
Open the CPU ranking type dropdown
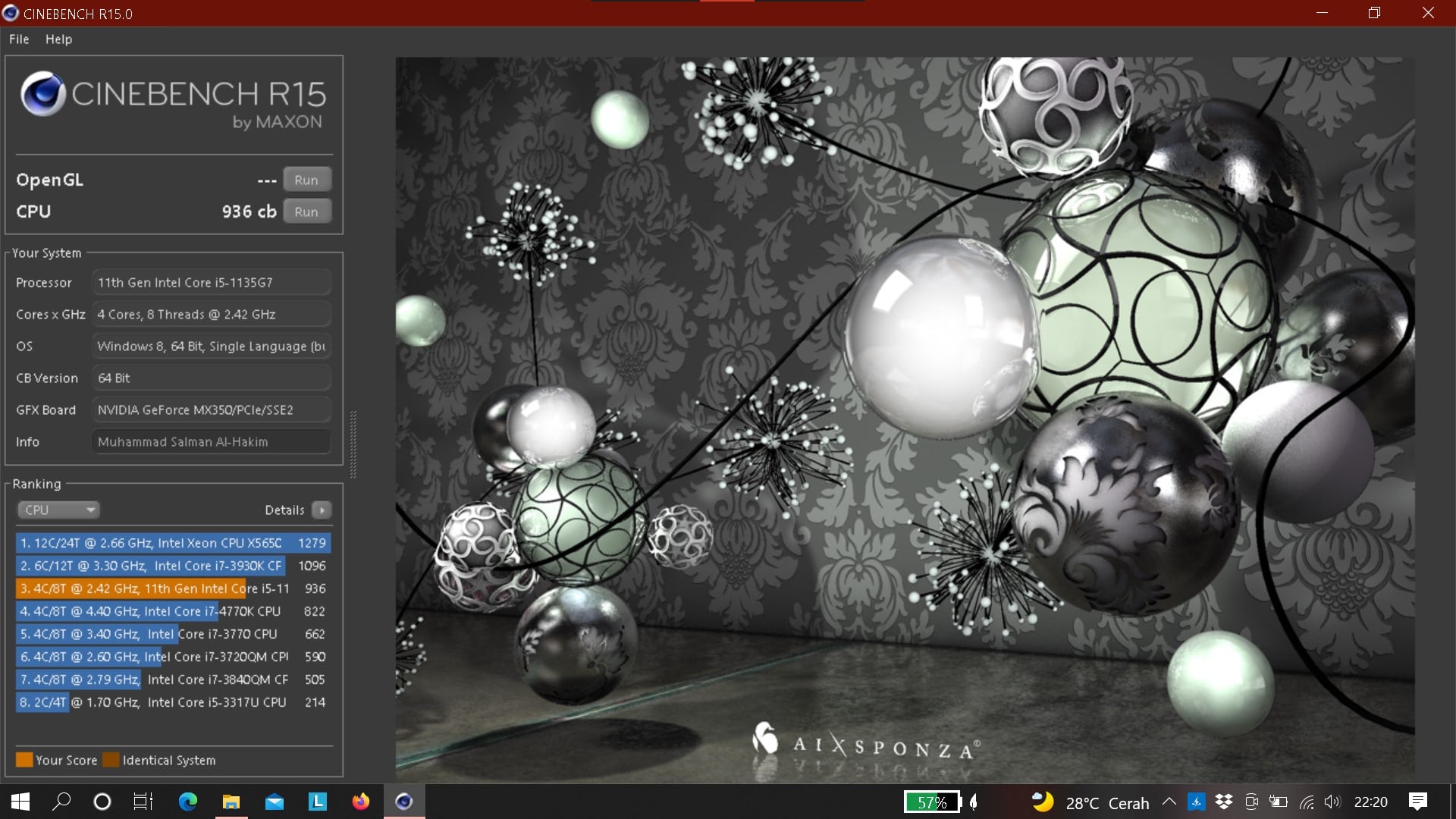tap(58, 510)
